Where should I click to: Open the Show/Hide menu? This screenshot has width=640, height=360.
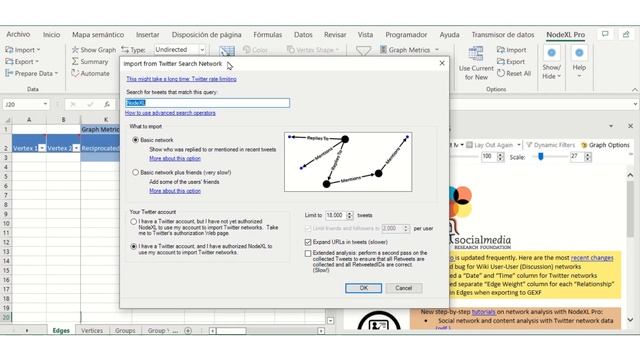coord(551,63)
